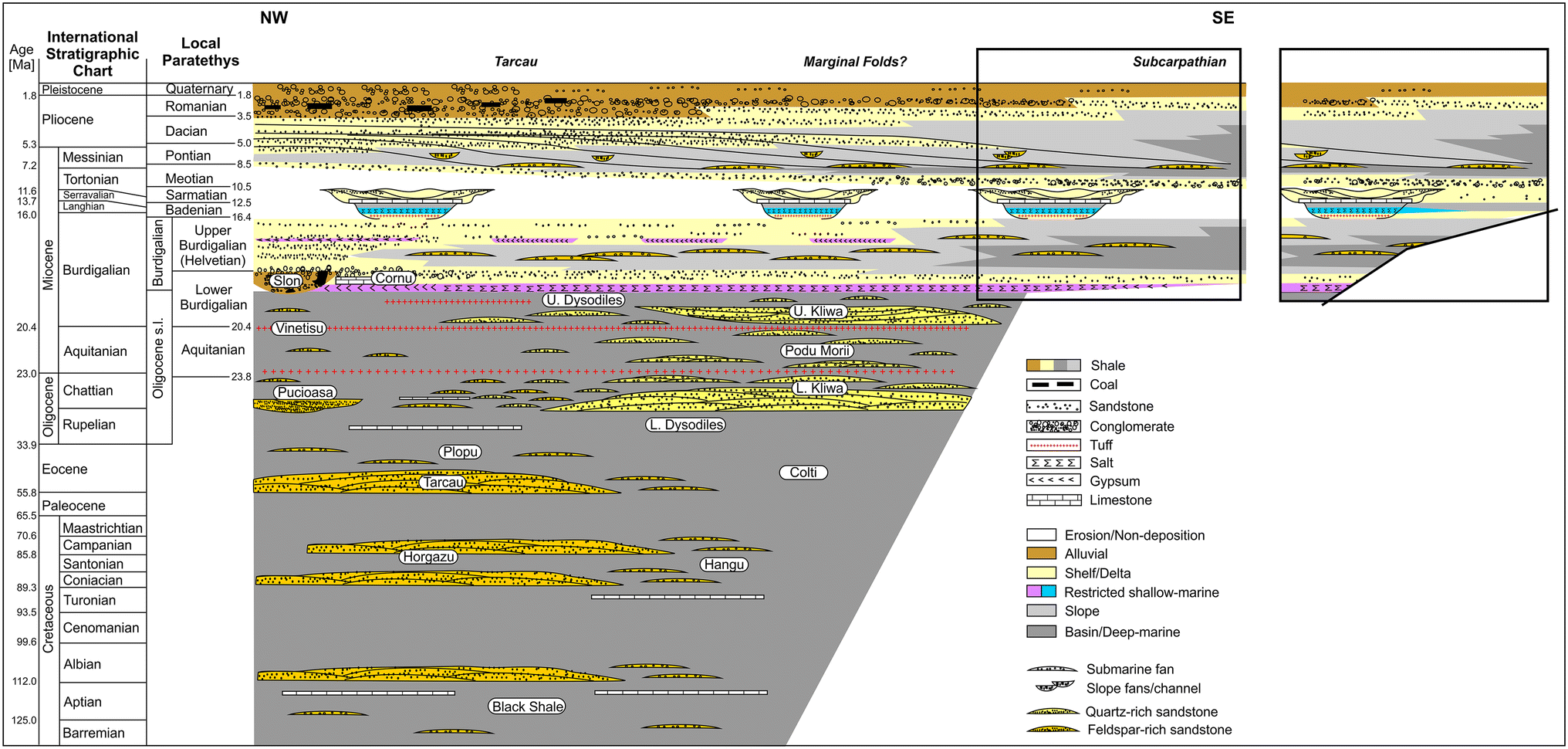Viewport: 1568px width, 749px height.
Task: Click the Pucioasa formation label
Action: pos(306,392)
